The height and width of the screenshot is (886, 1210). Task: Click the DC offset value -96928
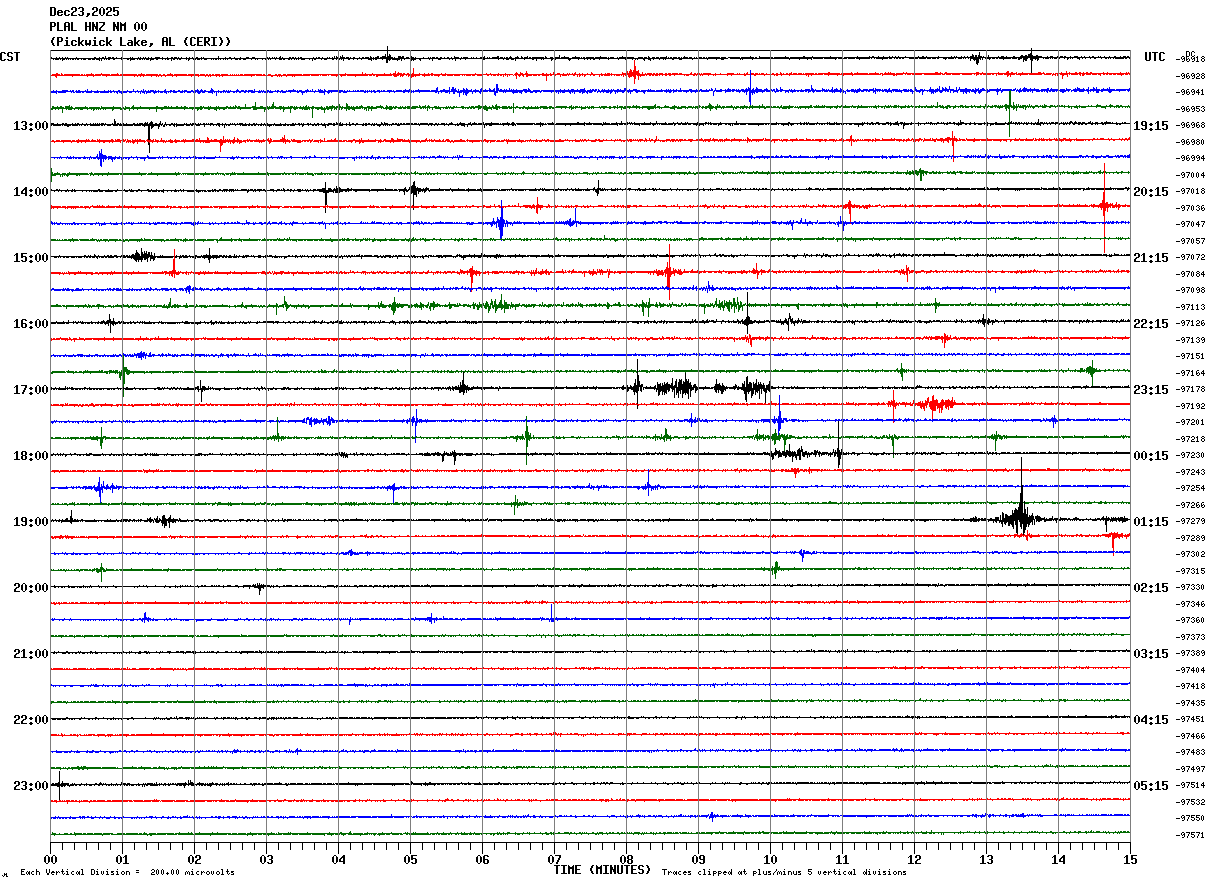[x=1191, y=76]
